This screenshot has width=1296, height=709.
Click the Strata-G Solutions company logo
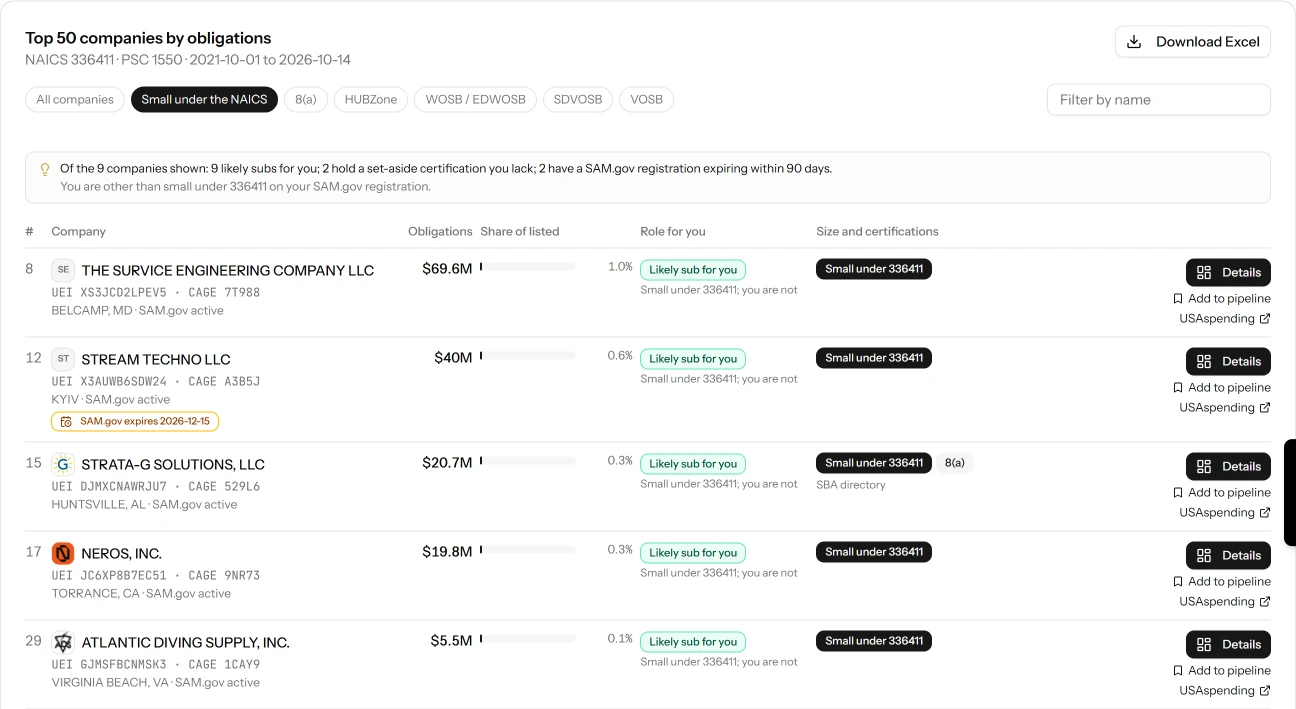[x=63, y=464]
